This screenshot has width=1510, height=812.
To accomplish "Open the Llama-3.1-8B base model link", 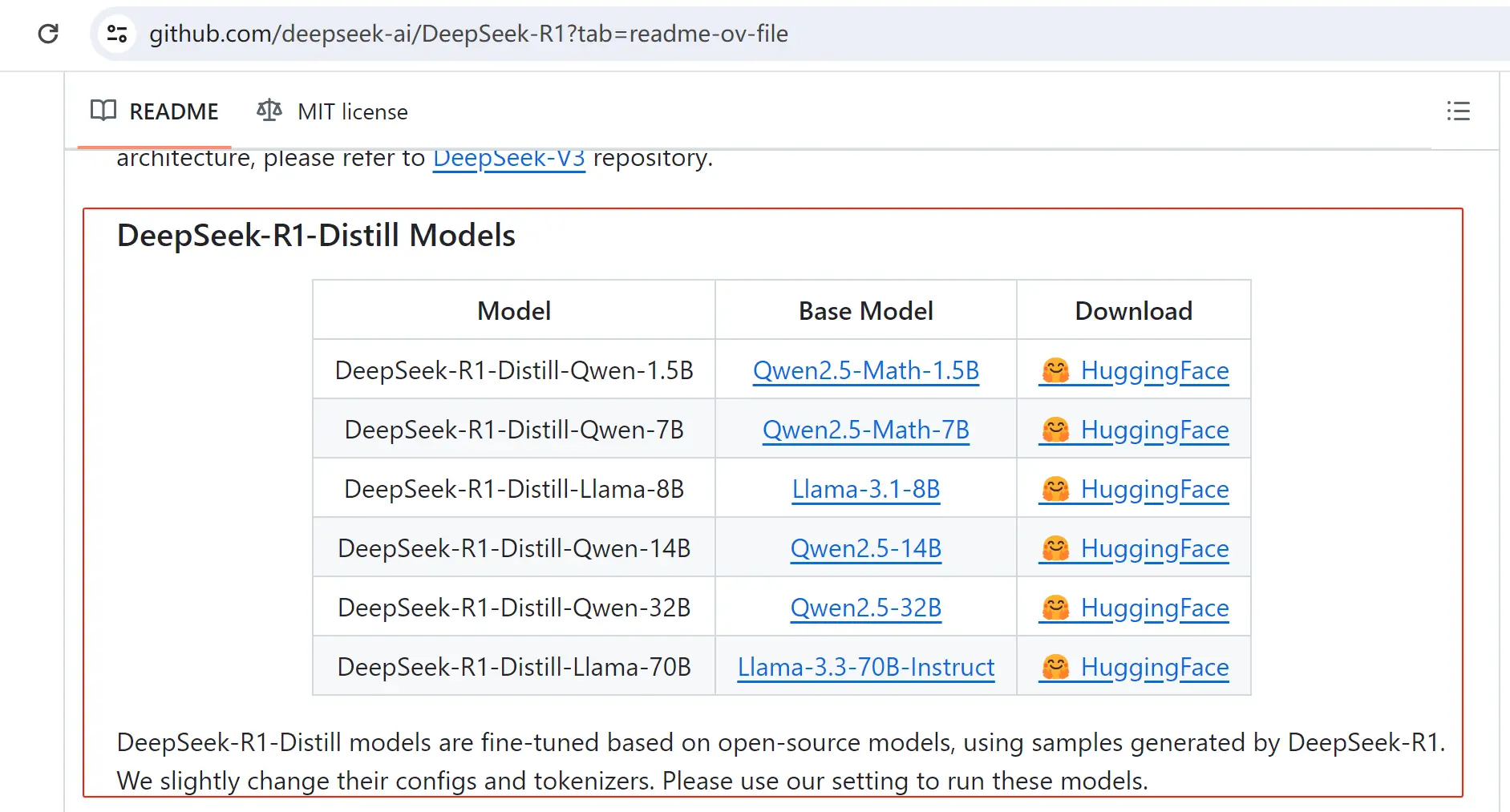I will 866,489.
